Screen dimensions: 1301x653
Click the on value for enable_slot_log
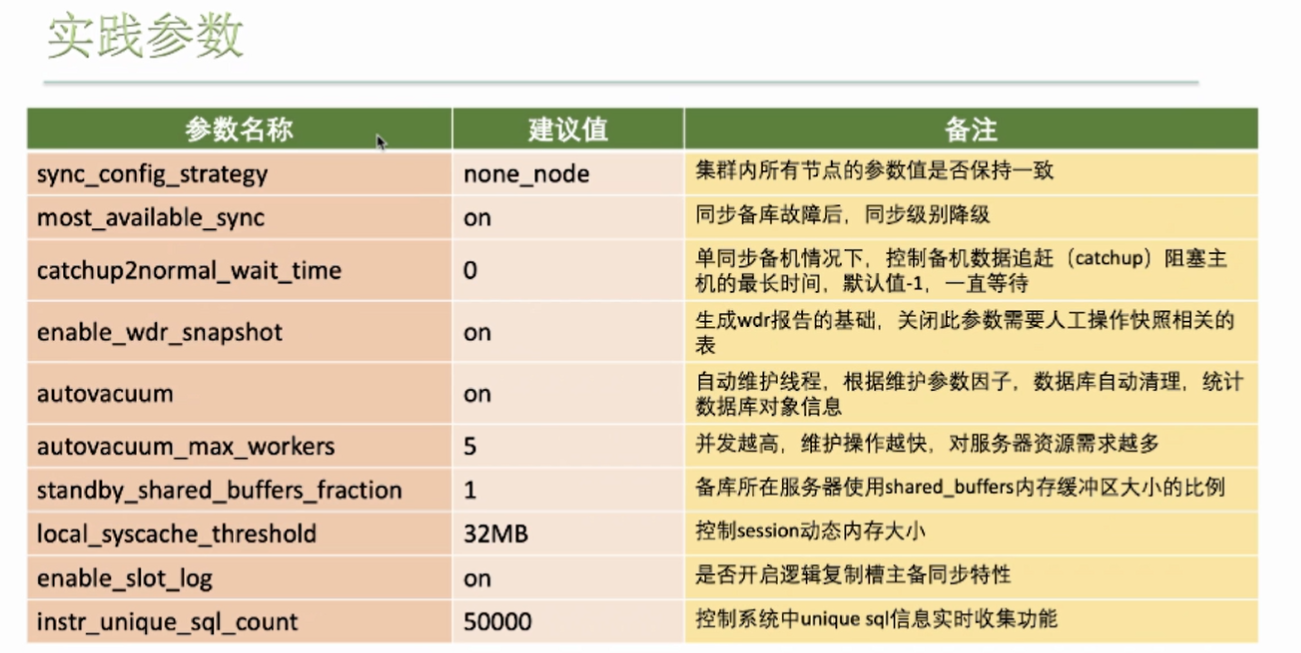pyautogui.click(x=568, y=578)
